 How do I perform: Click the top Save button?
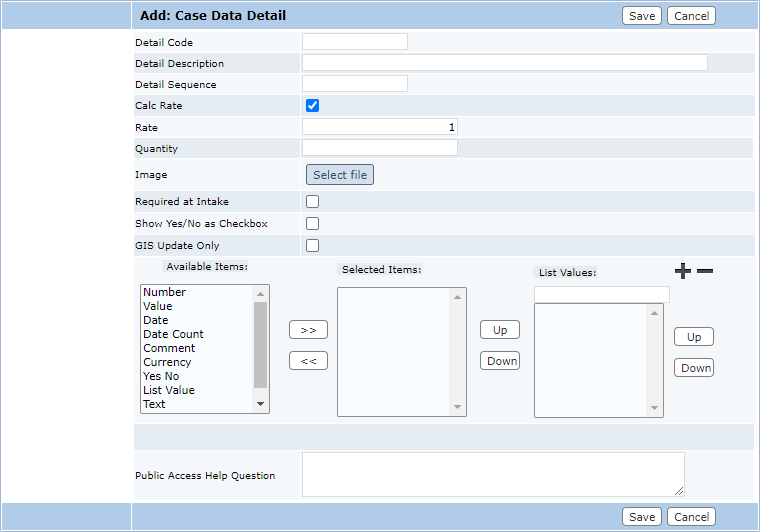[x=642, y=16]
